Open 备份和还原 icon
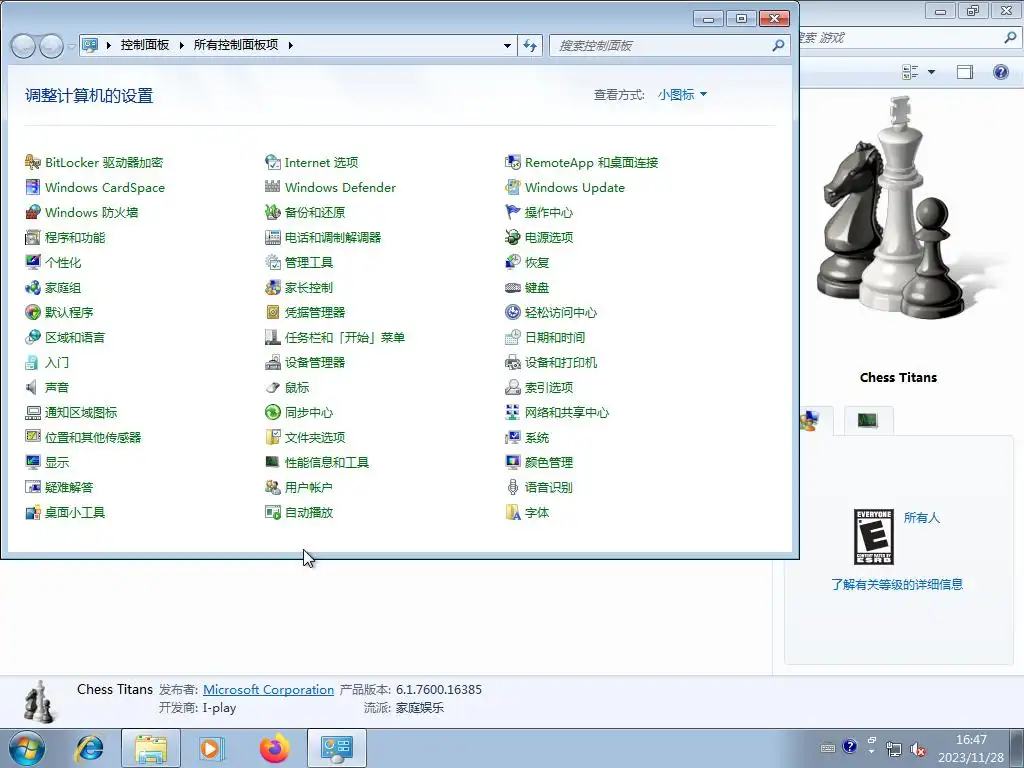The height and width of the screenshot is (768, 1024). 273,212
